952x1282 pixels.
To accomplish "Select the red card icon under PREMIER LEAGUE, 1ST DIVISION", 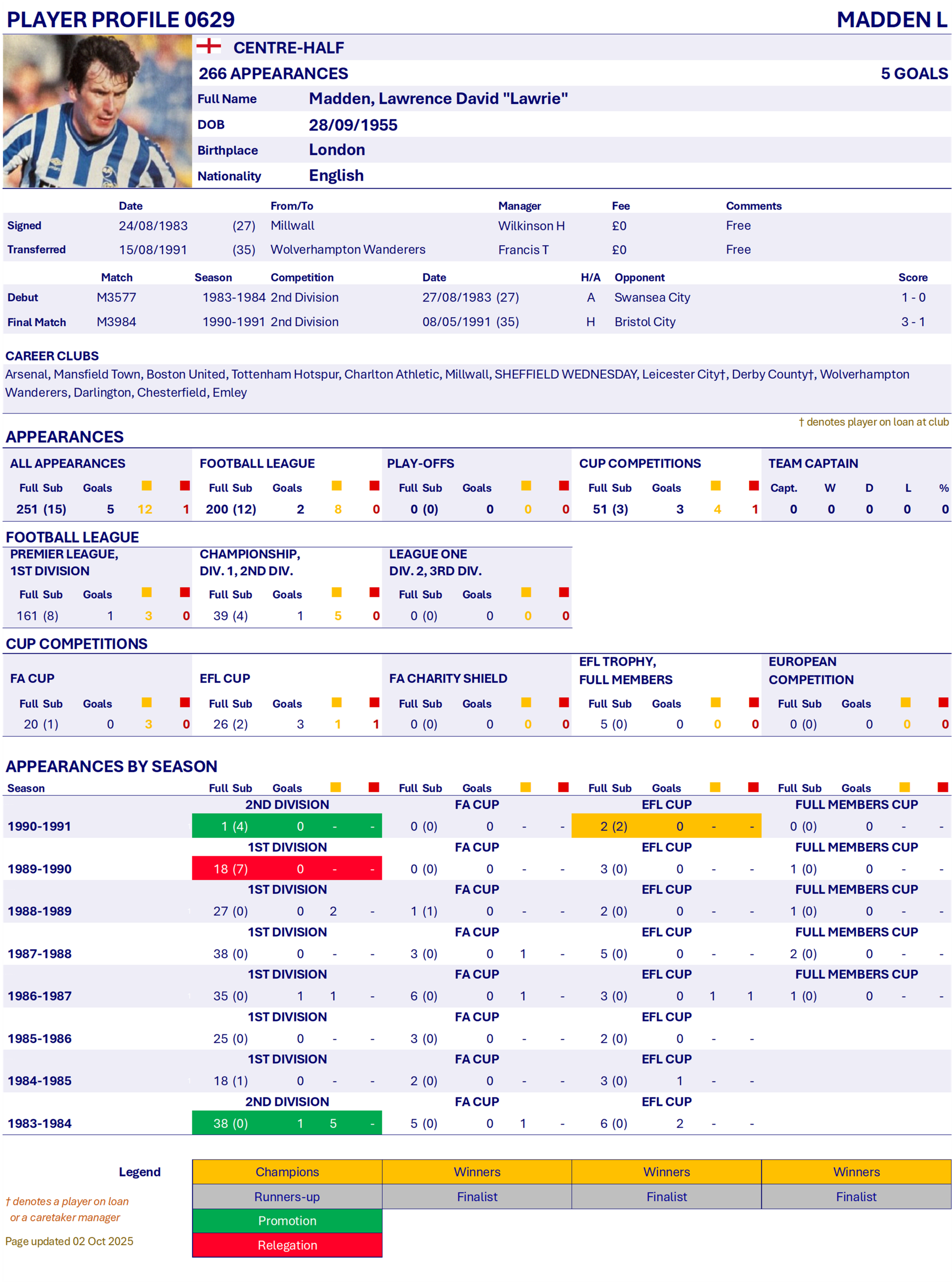I will pos(185,593).
